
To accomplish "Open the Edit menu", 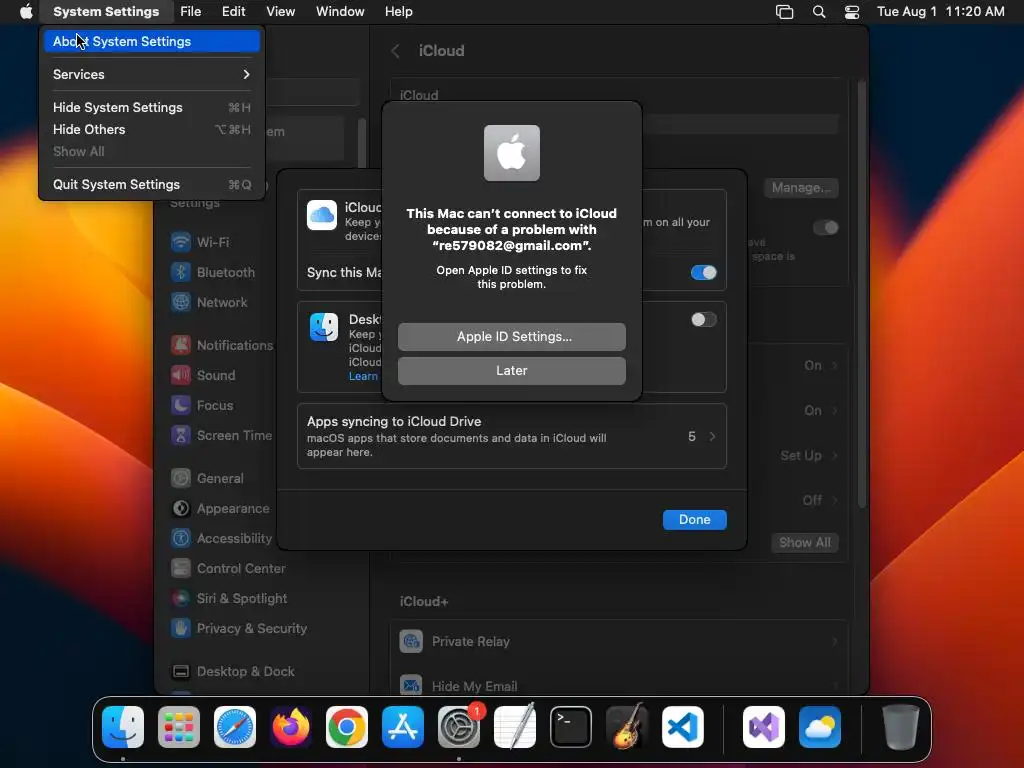I will click(x=233, y=12).
